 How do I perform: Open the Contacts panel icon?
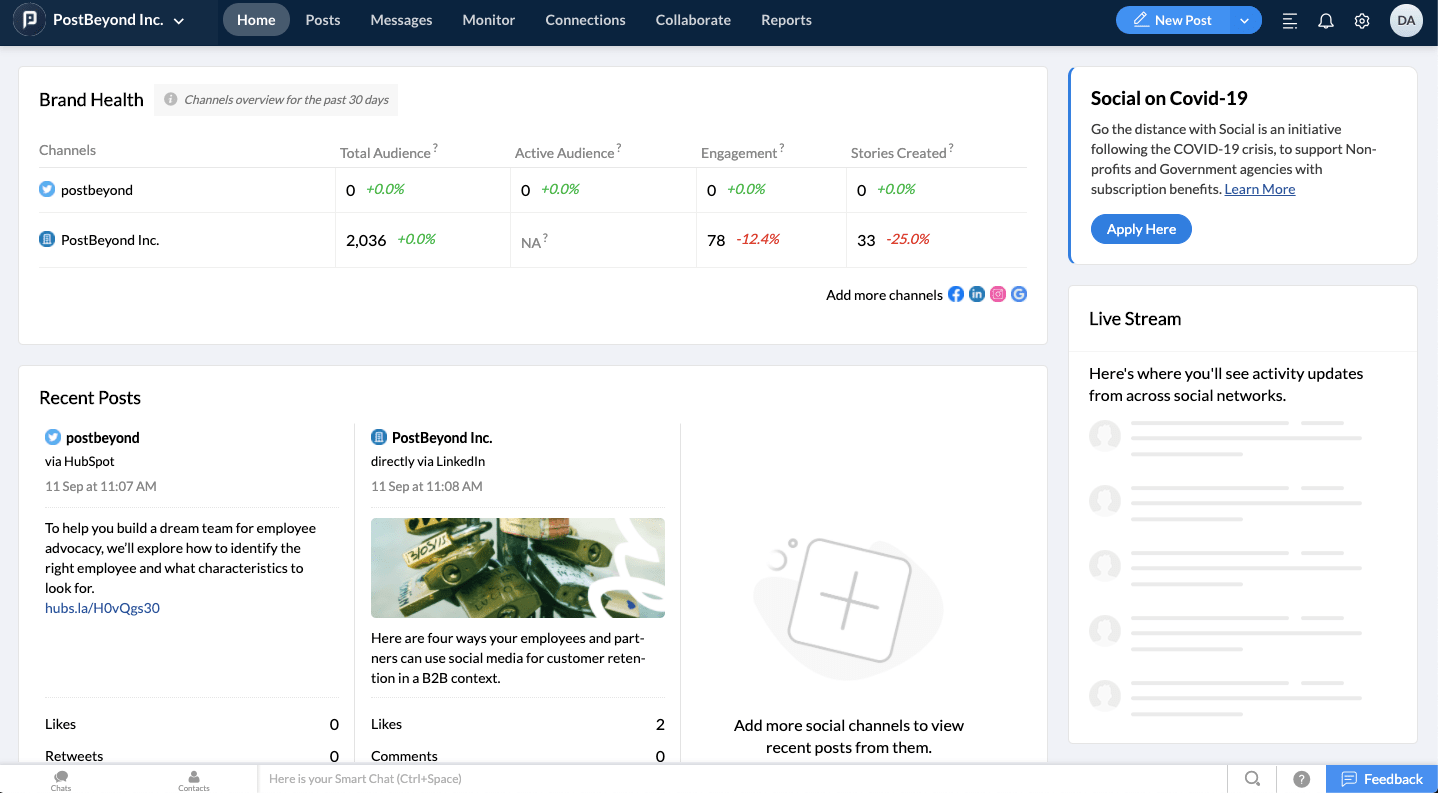[194, 780]
